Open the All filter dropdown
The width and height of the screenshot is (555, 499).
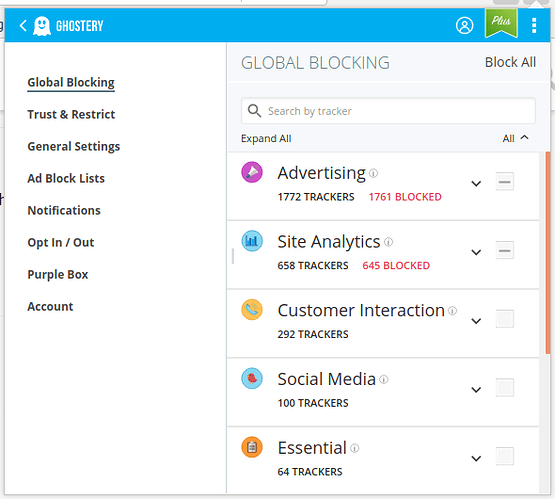(515, 138)
